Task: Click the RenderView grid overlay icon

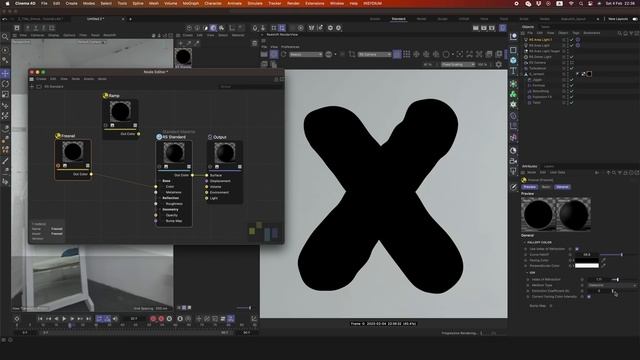Action: click(407, 54)
